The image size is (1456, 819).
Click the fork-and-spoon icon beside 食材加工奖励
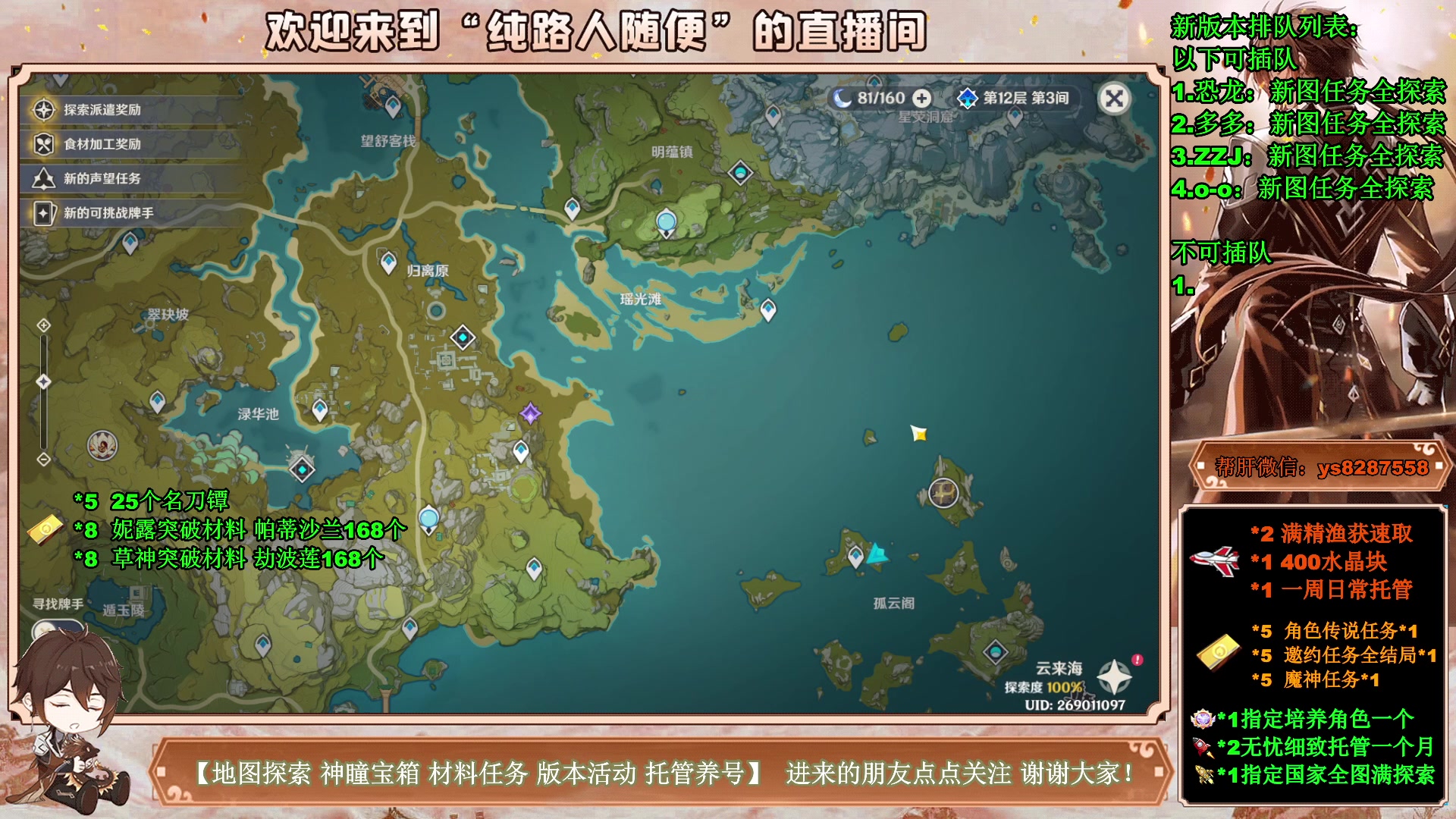click(x=44, y=144)
